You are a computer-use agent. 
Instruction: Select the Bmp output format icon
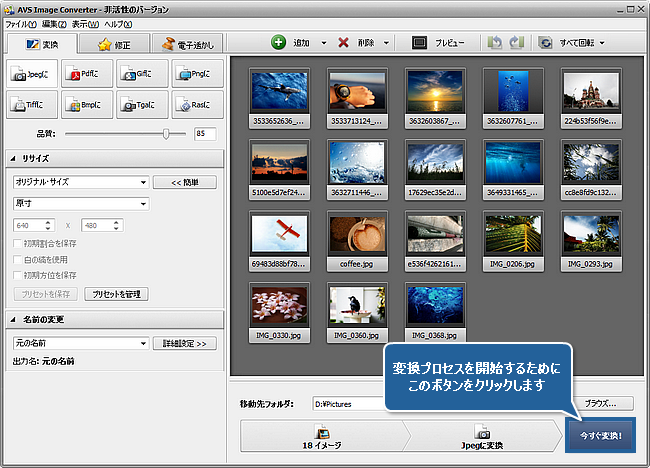click(x=87, y=103)
